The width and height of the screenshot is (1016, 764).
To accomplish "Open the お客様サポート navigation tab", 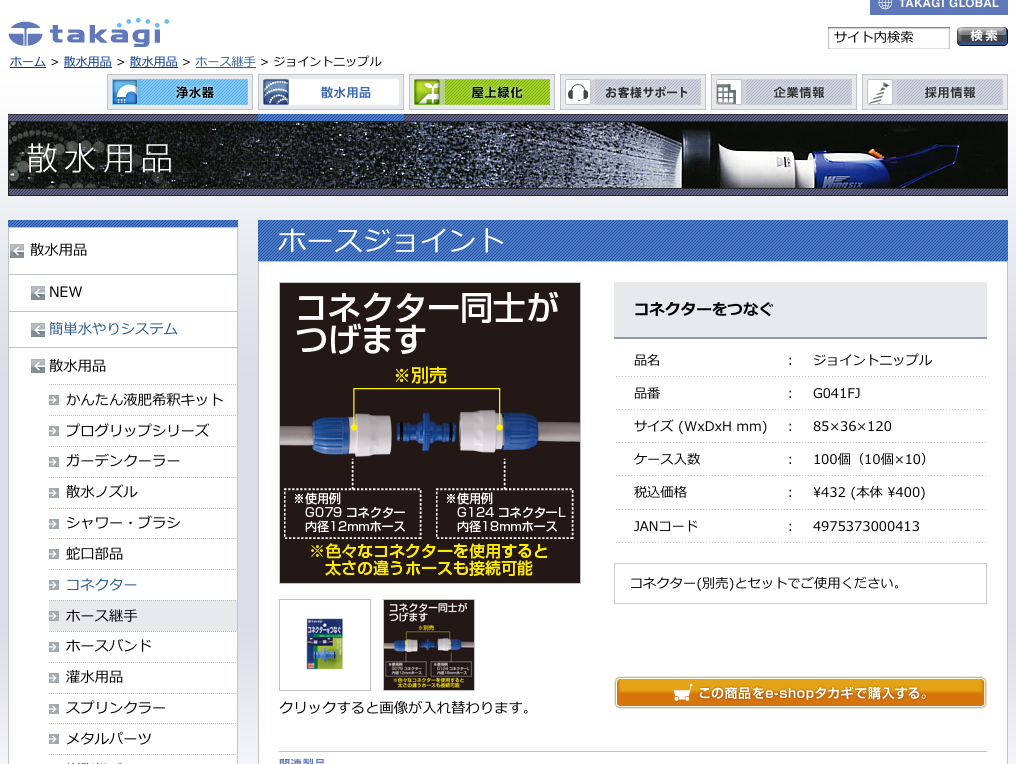I will (x=632, y=93).
